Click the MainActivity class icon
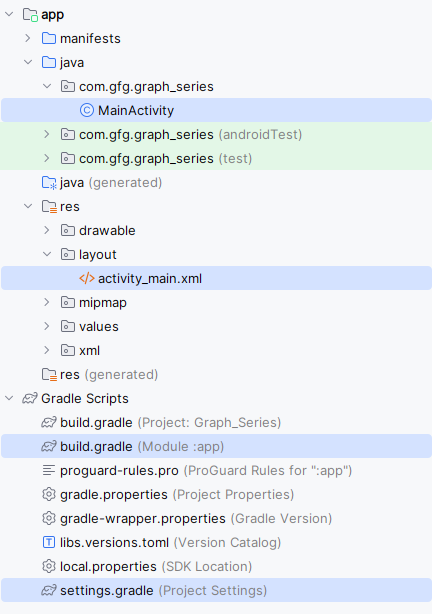Image resolution: width=432 pixels, height=614 pixels. (87, 110)
